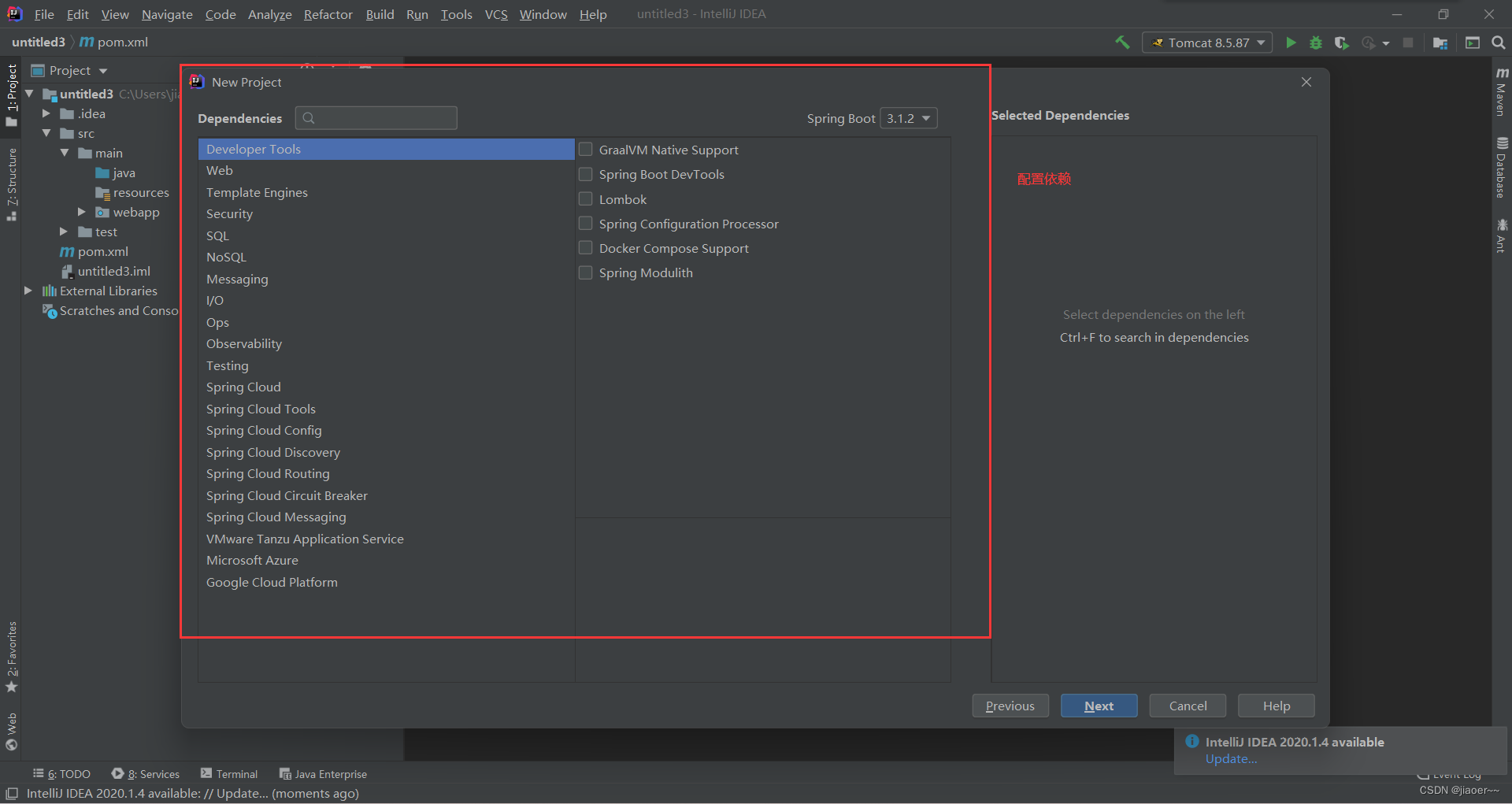Select Template Engines category

386,192
